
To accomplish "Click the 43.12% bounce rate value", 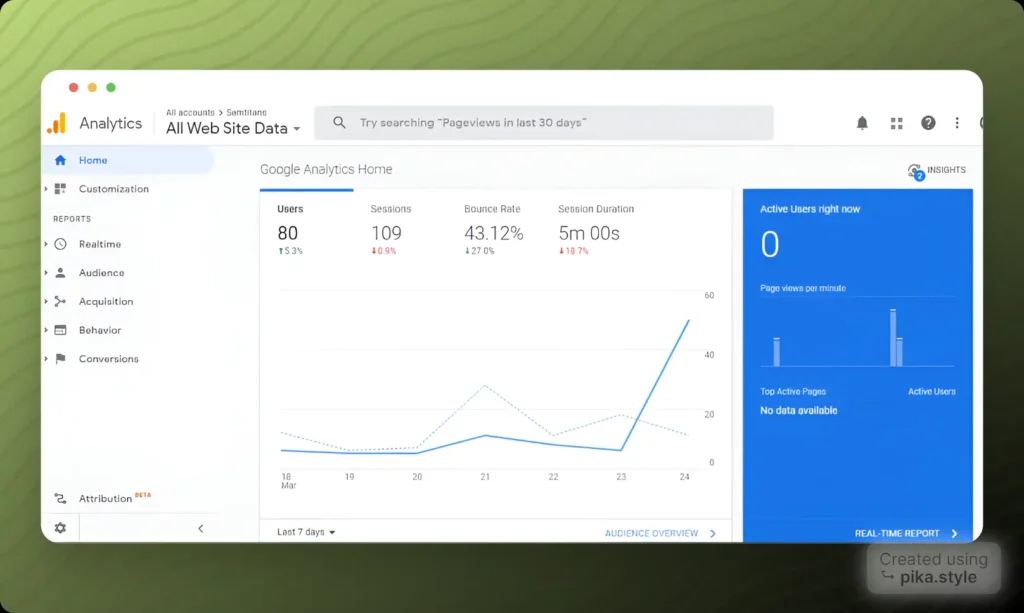I will pyautogui.click(x=494, y=233).
